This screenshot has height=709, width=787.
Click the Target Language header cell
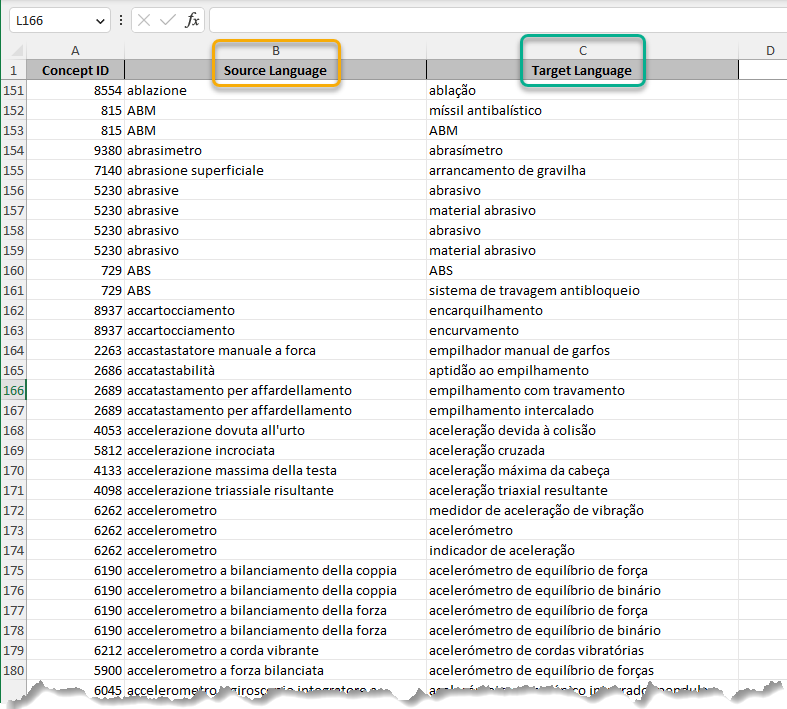pyautogui.click(x=582, y=70)
